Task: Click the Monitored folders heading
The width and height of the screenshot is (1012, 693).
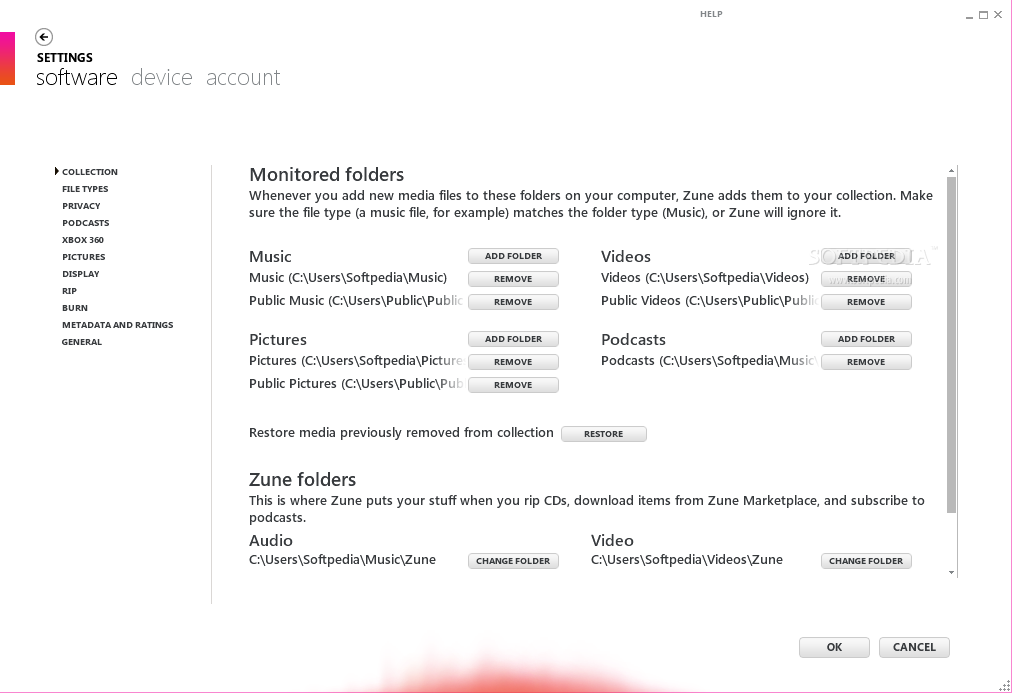Action: (x=327, y=175)
